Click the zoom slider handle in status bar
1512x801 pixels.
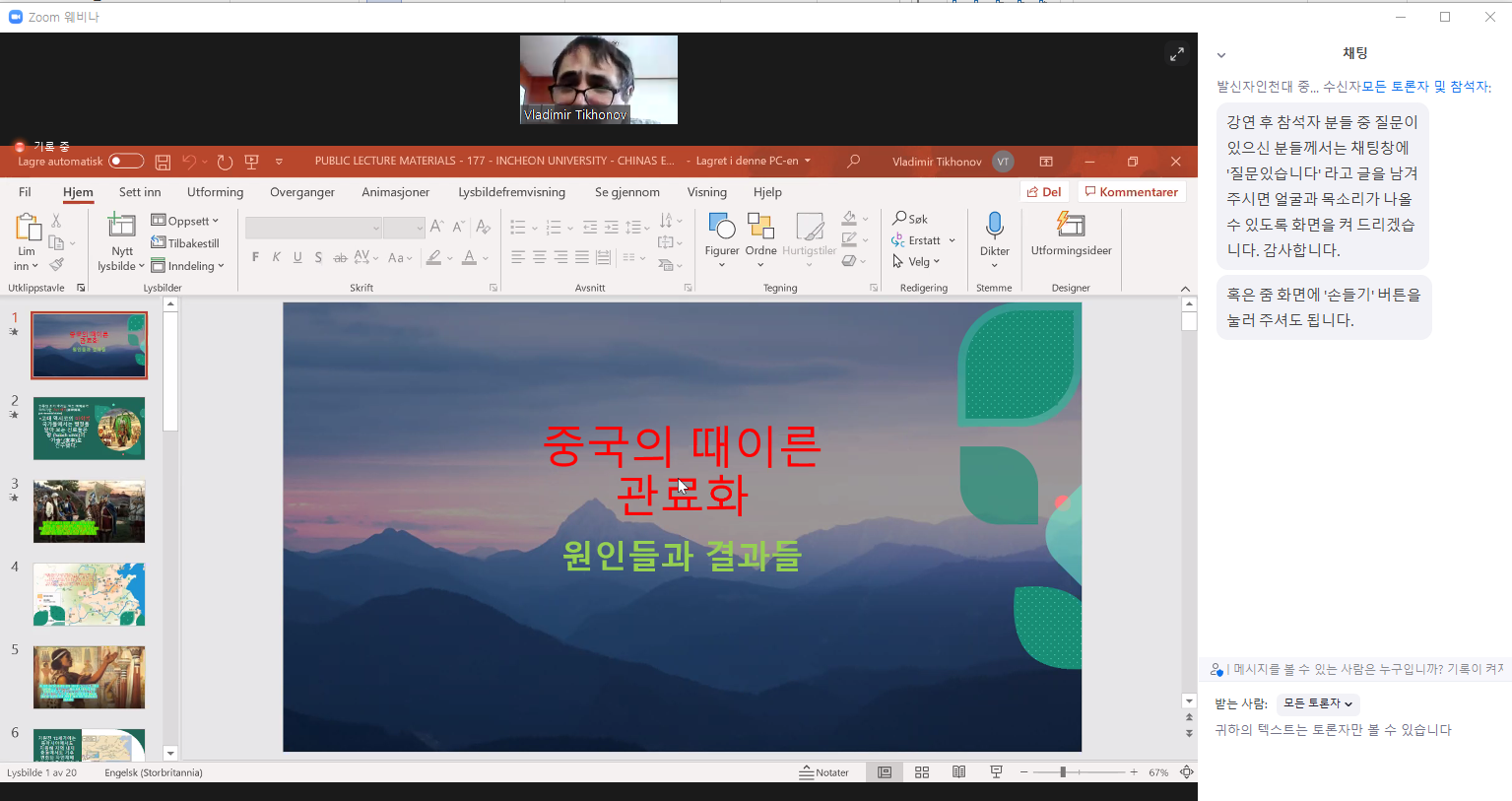pyautogui.click(x=1063, y=772)
